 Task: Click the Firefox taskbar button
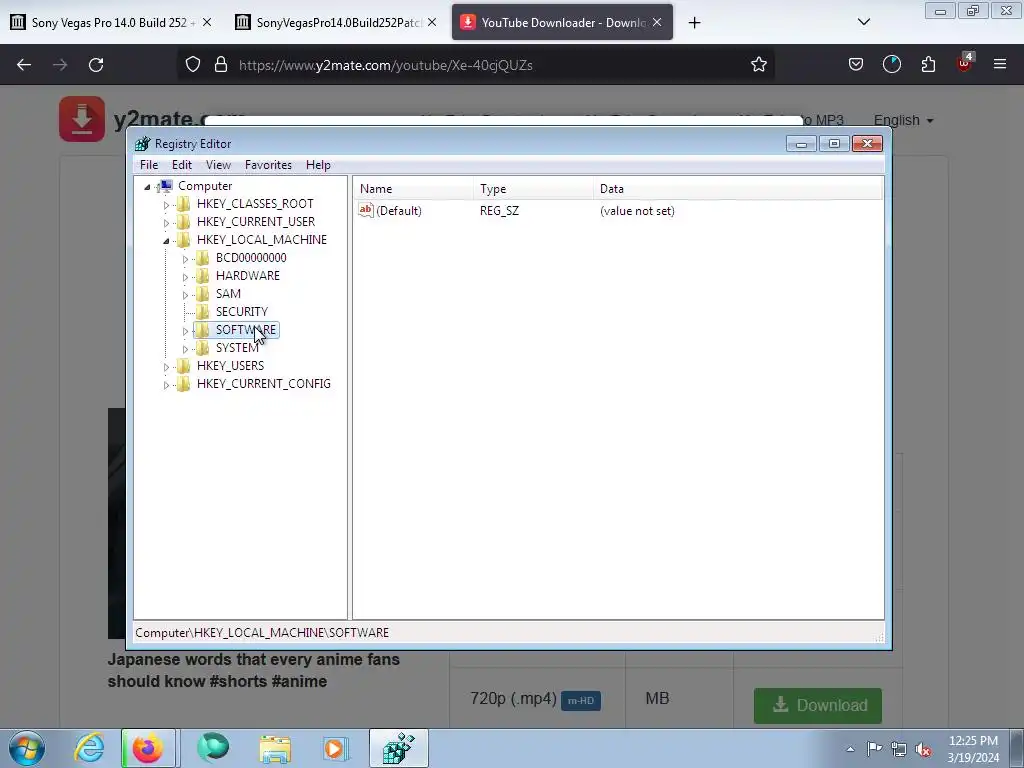click(148, 748)
